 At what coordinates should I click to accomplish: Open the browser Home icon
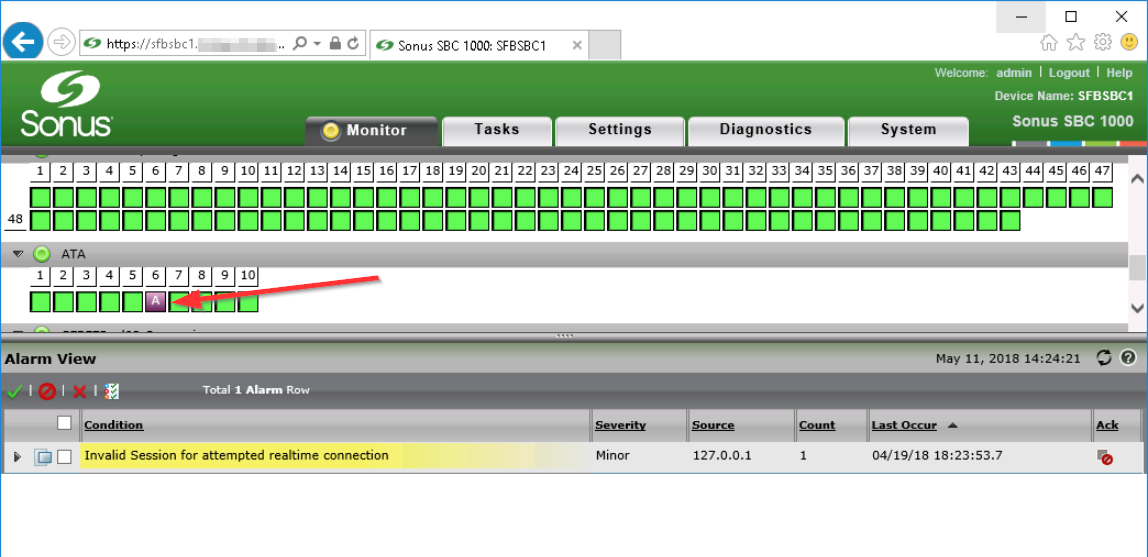1048,42
